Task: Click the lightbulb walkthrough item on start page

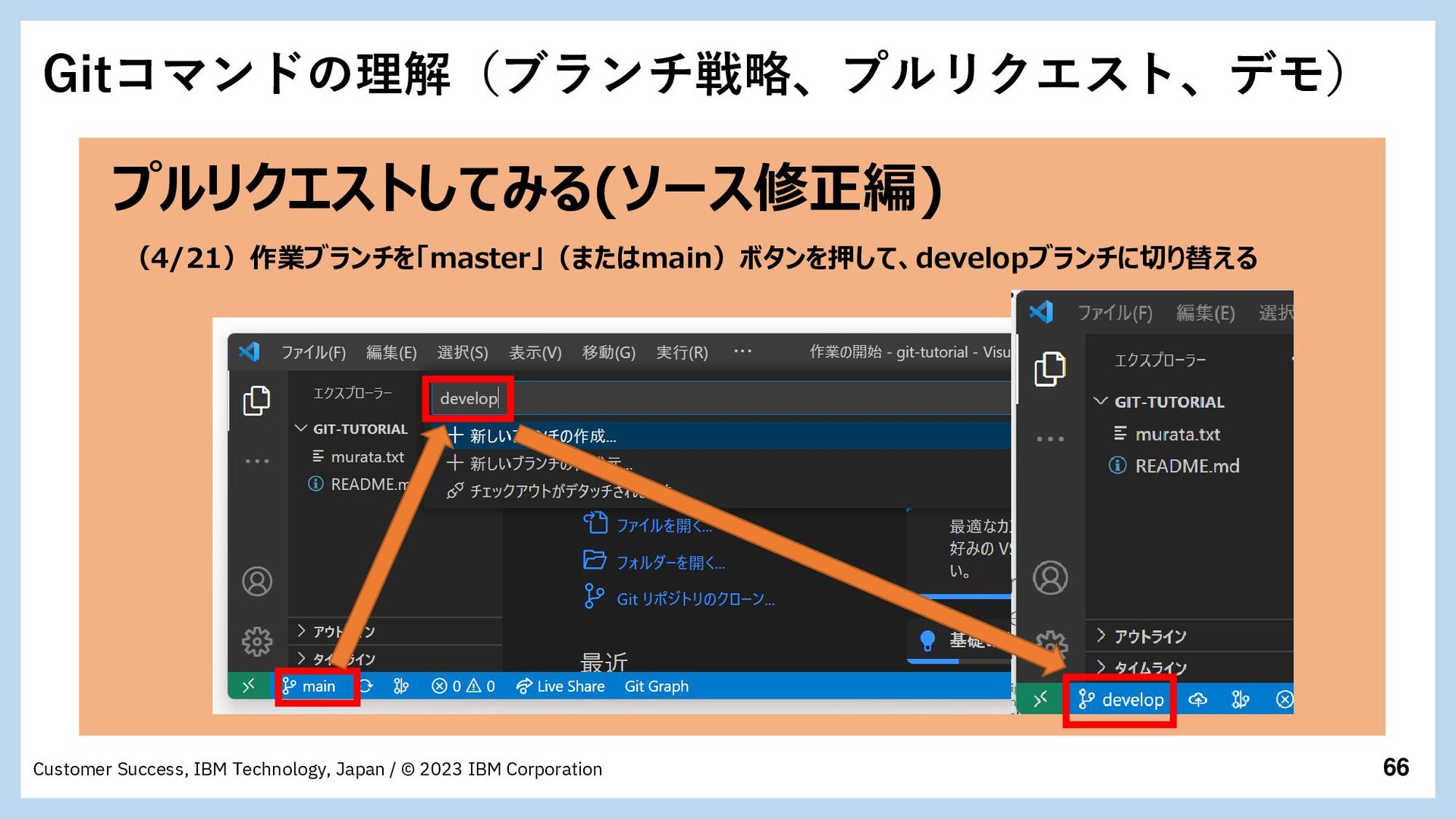Action: (959, 642)
